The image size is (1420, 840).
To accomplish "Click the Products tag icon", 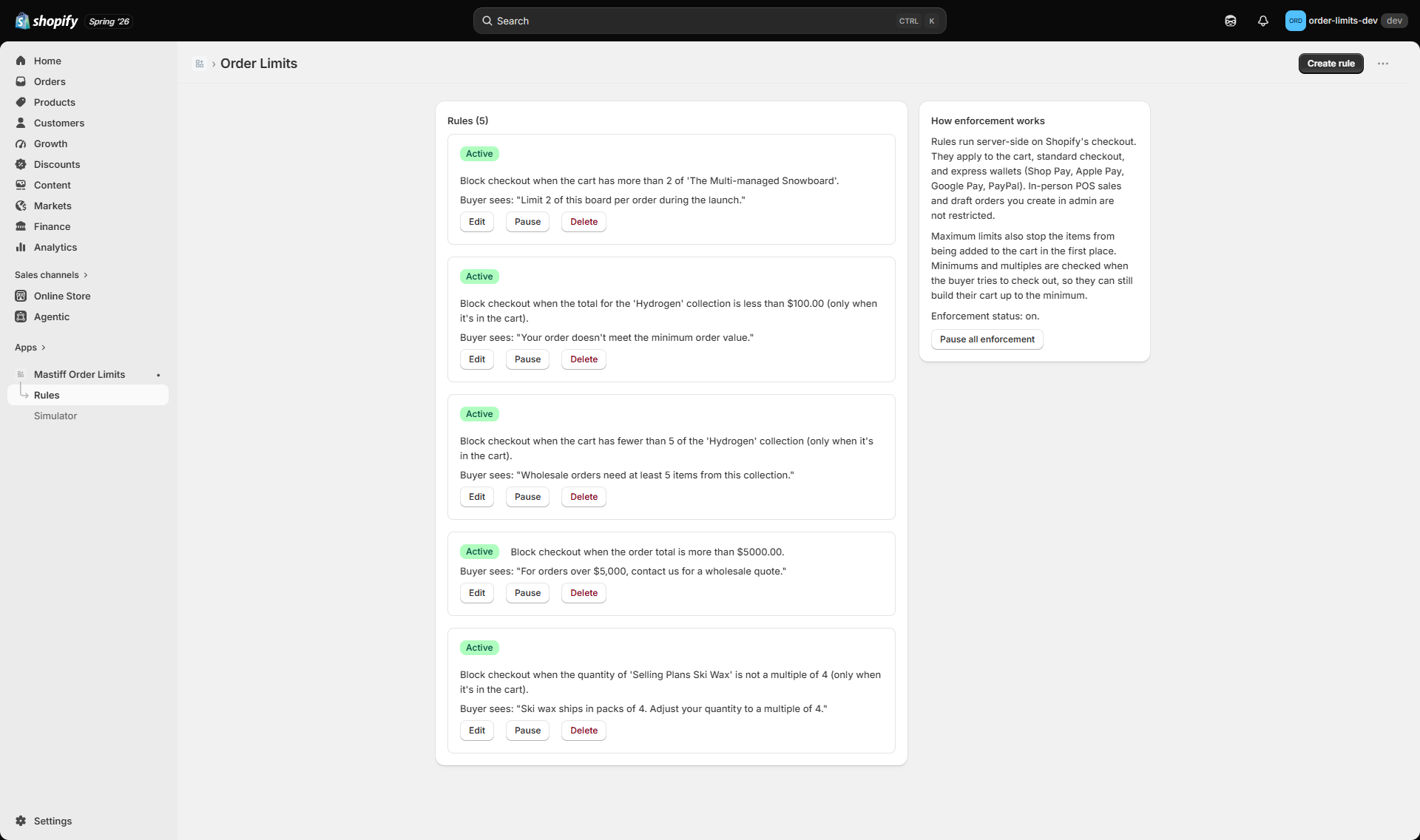I will pos(21,102).
